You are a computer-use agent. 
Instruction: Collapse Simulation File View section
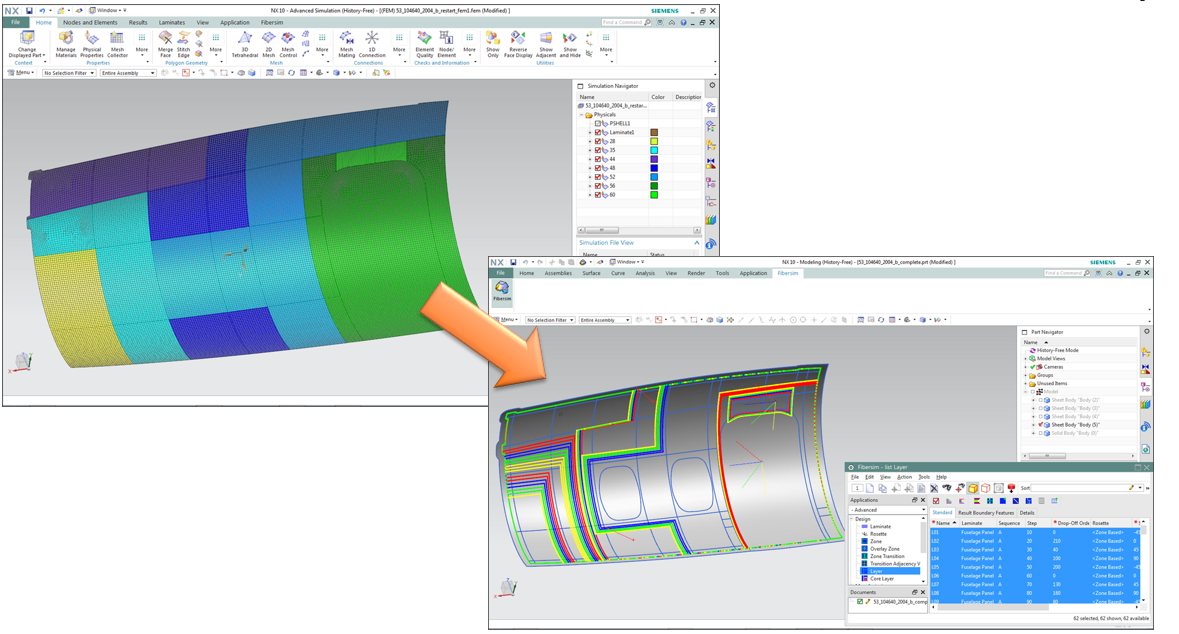click(696, 243)
